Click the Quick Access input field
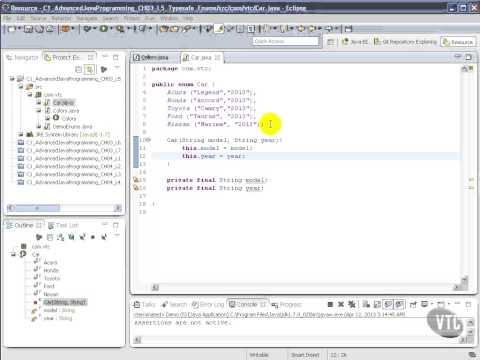 click(x=285, y=41)
